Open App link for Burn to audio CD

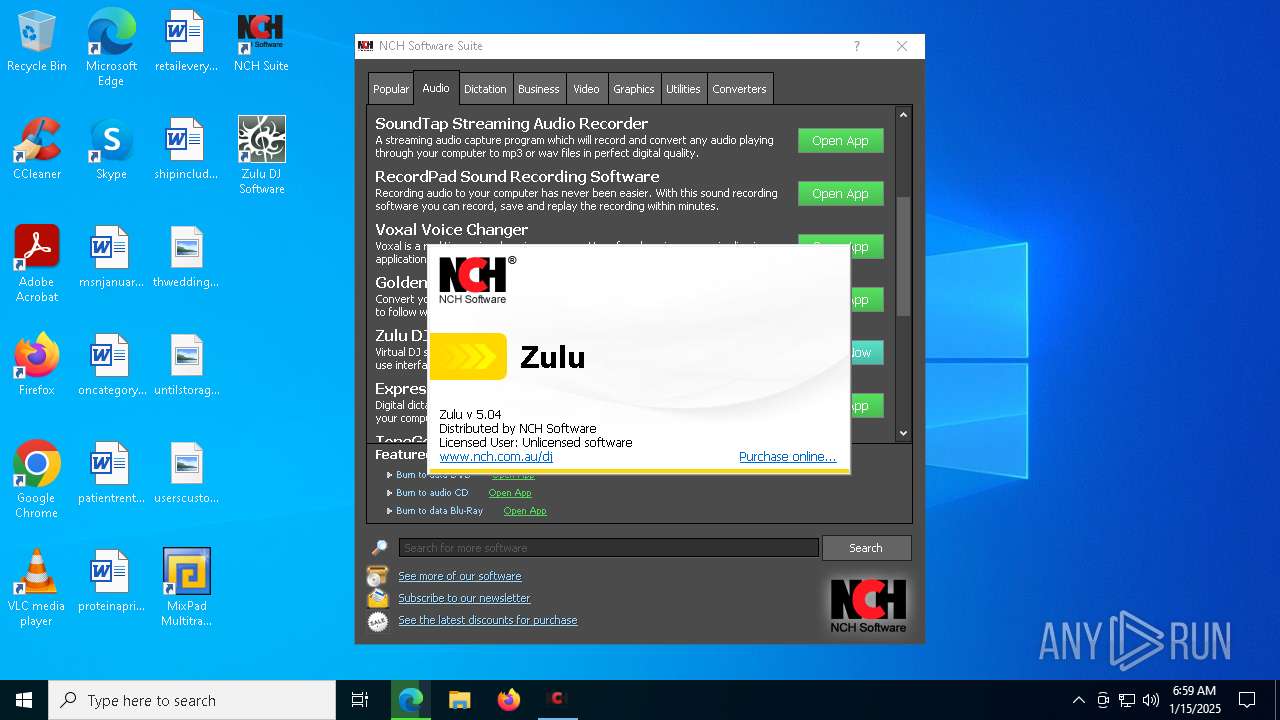coord(510,493)
